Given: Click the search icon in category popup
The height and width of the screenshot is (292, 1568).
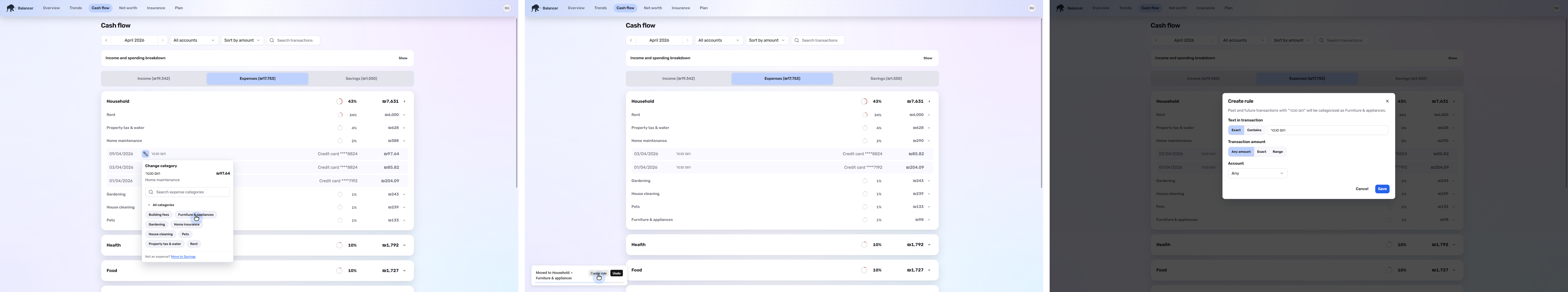Looking at the screenshot, I should (151, 192).
